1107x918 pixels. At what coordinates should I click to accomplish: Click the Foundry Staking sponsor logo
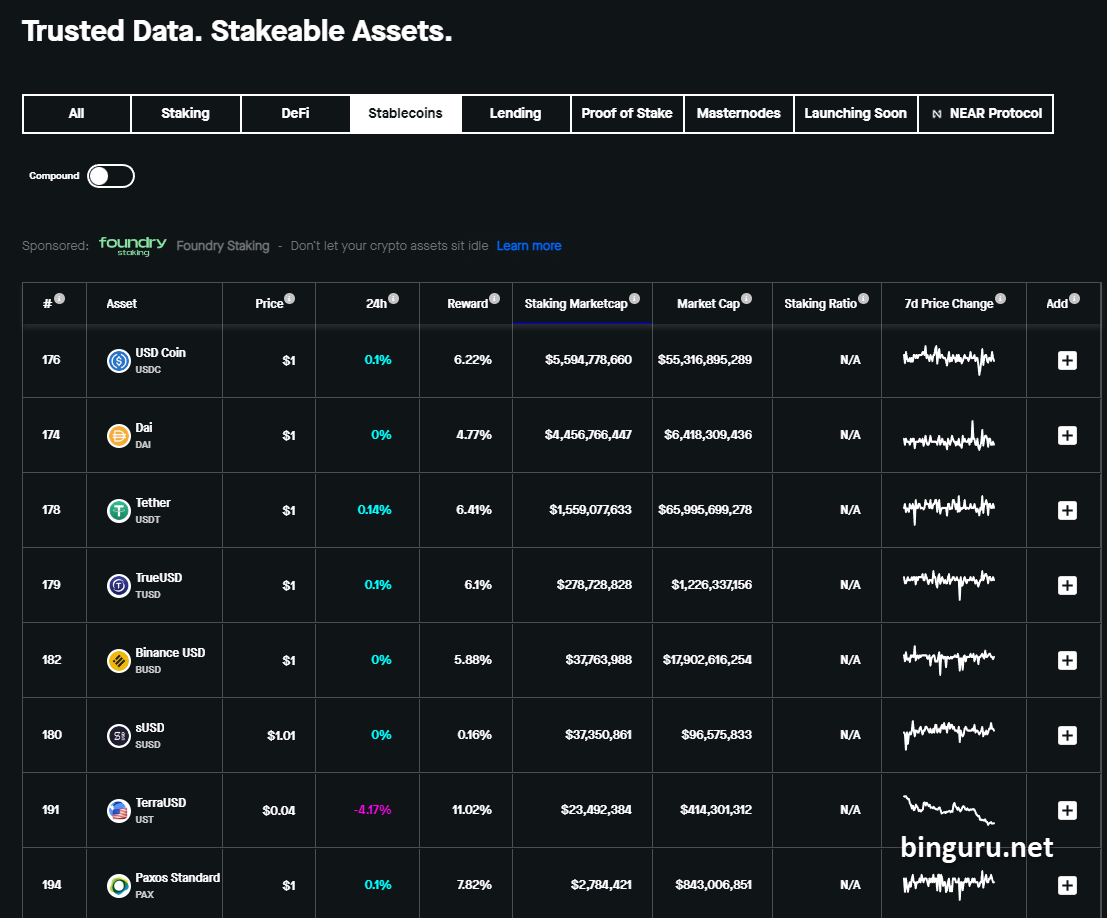pos(133,246)
